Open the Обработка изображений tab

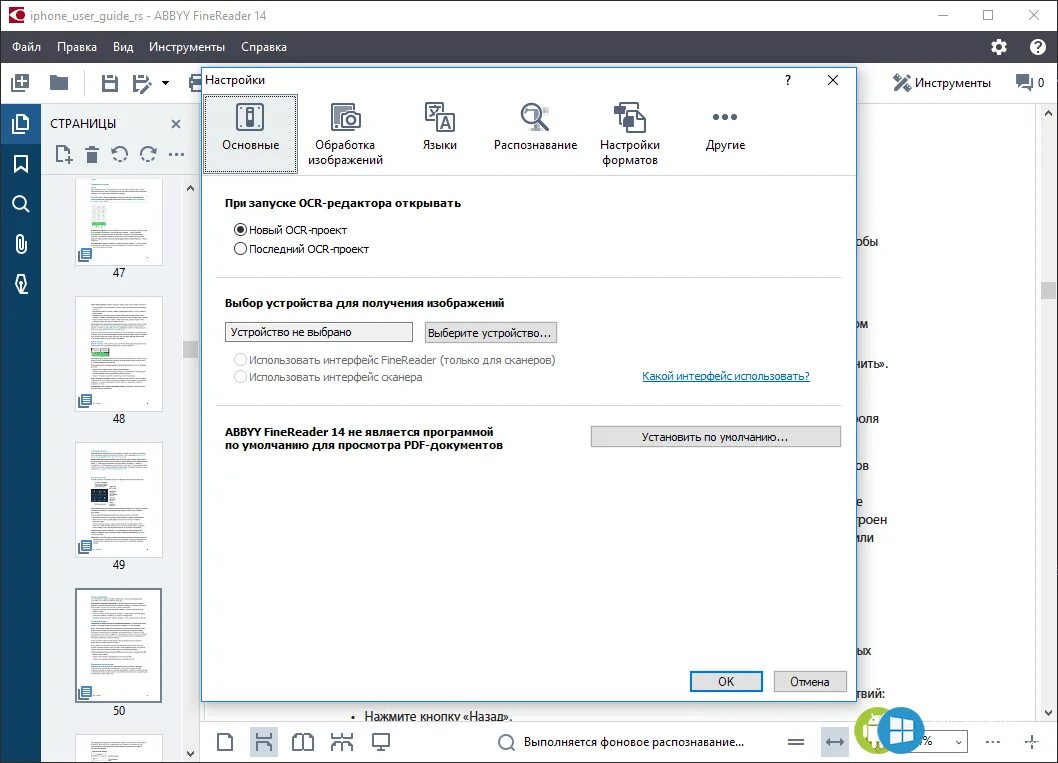pyautogui.click(x=345, y=134)
